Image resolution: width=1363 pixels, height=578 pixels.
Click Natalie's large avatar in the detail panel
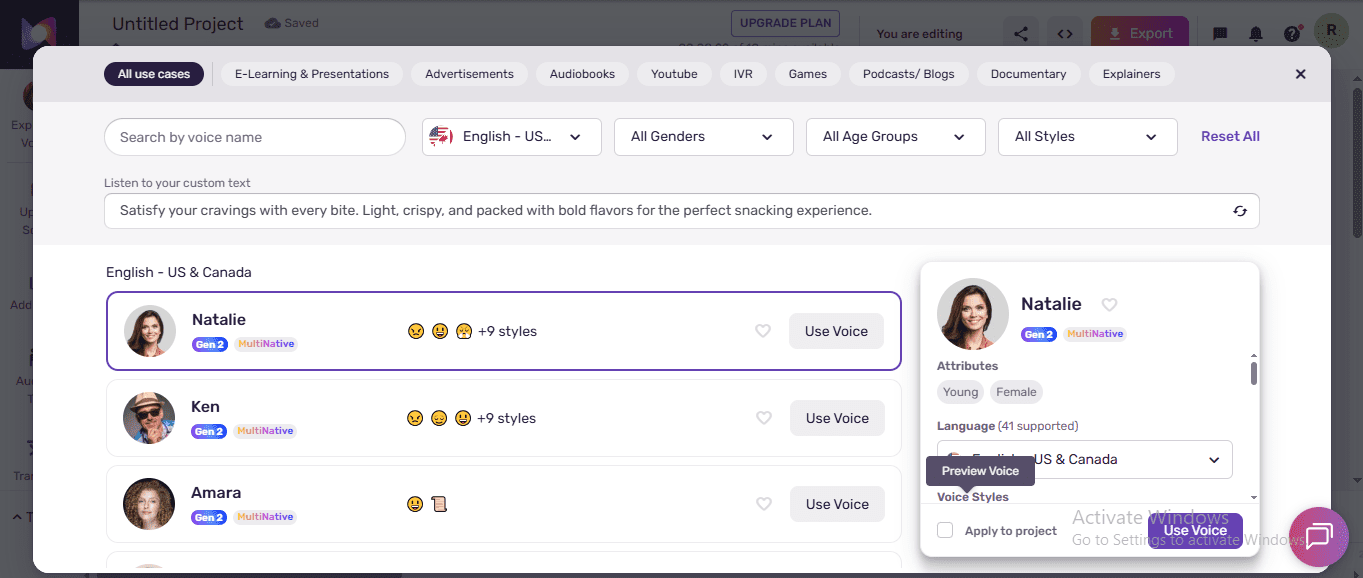[973, 314]
